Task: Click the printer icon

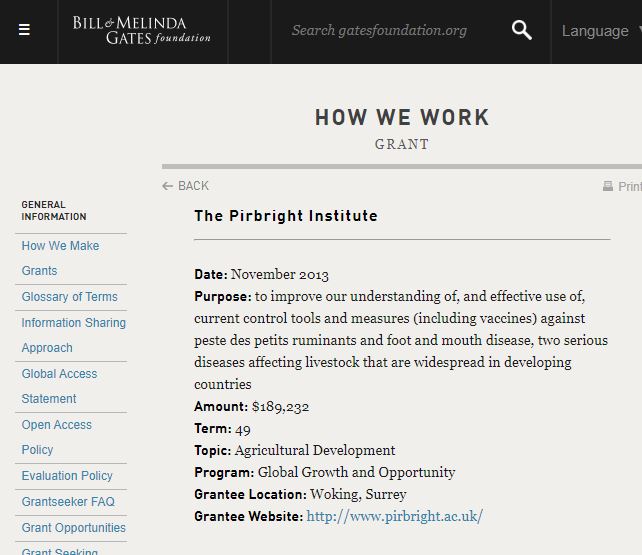Action: point(608,186)
